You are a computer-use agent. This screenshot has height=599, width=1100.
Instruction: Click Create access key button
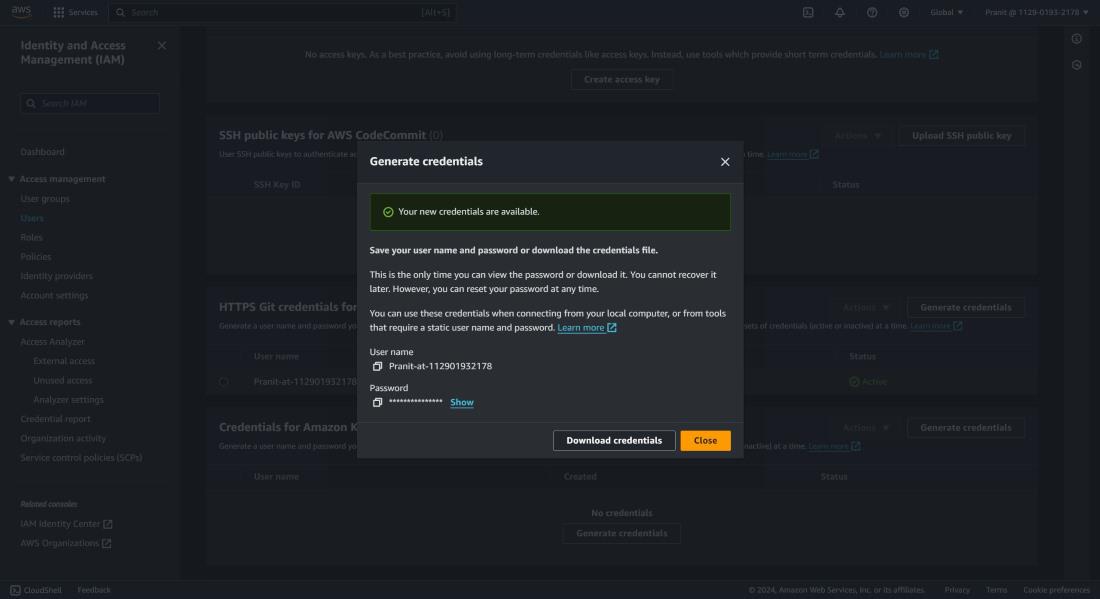[x=622, y=79]
